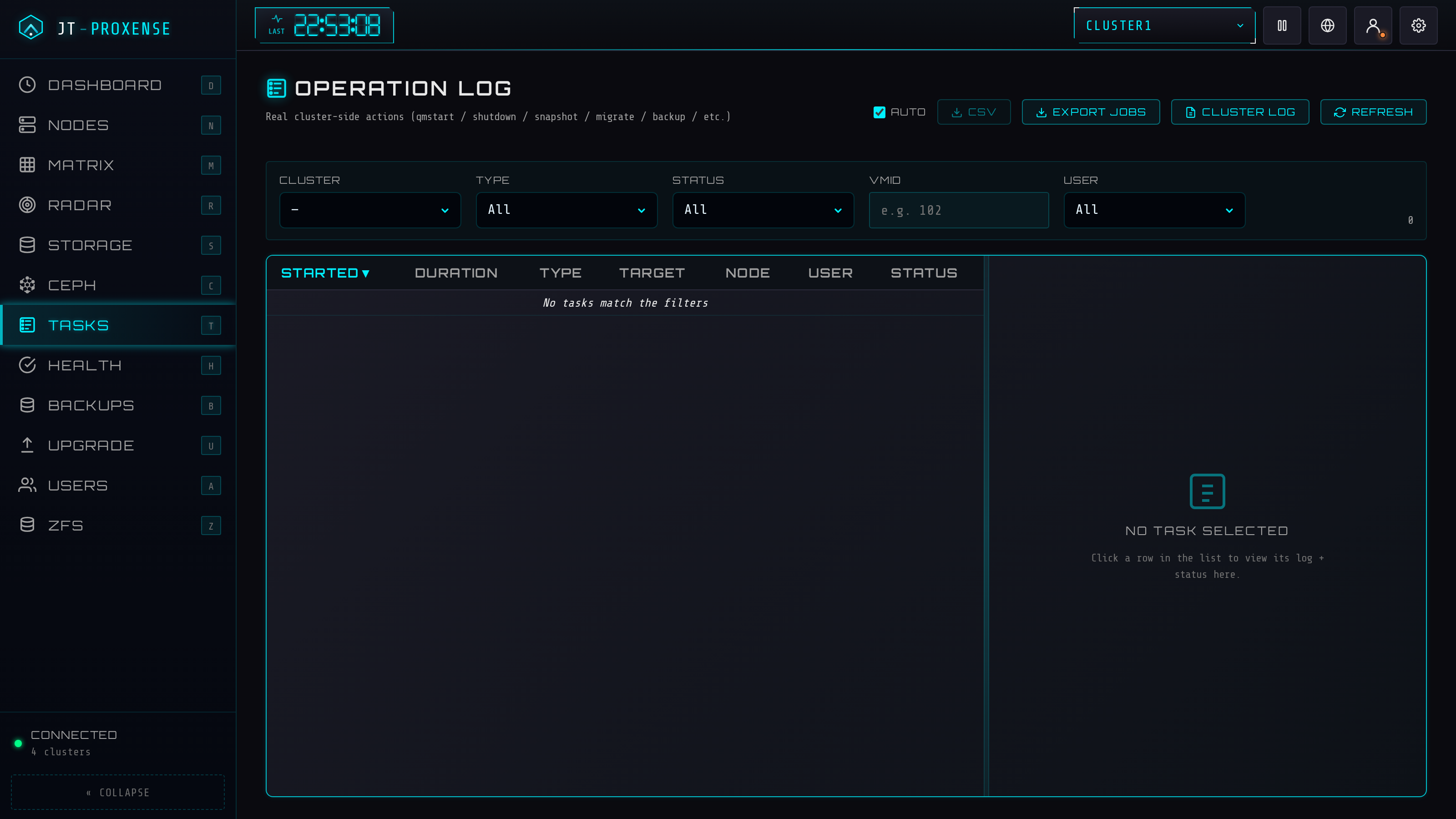
Task: Open the Backups page
Action: click(x=118, y=405)
